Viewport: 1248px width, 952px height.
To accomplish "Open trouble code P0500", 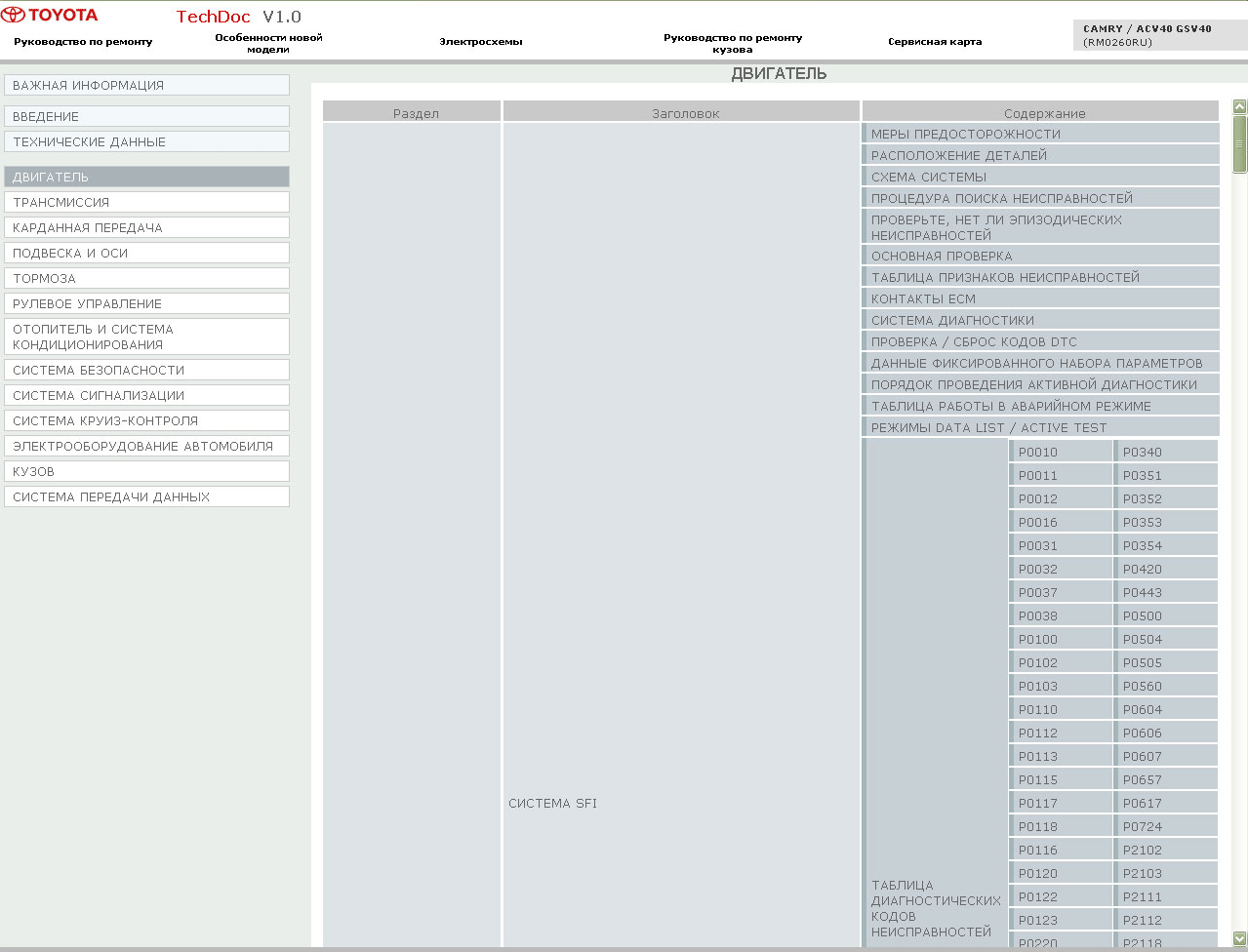I will [1166, 615].
